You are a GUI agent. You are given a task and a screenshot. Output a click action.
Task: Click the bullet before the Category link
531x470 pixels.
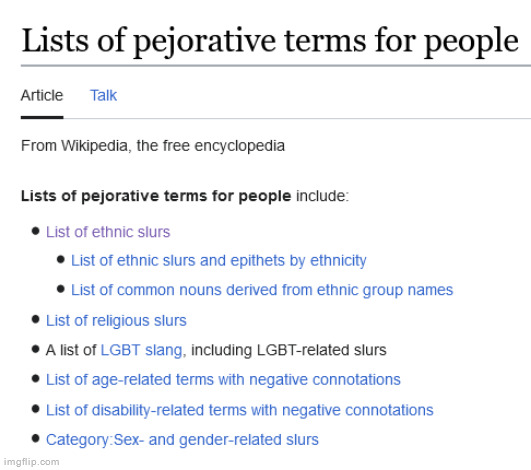(x=36, y=439)
